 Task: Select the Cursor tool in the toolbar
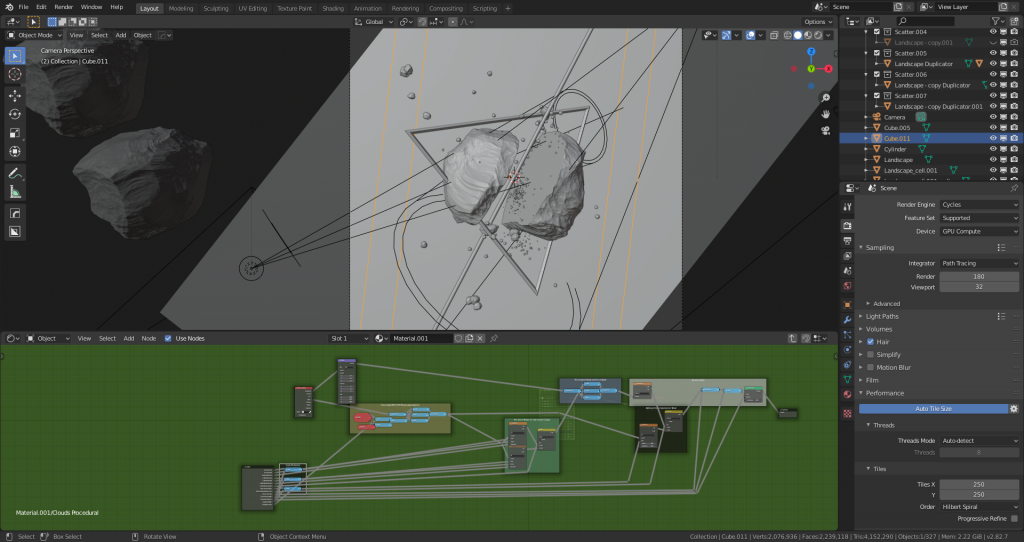click(x=15, y=74)
